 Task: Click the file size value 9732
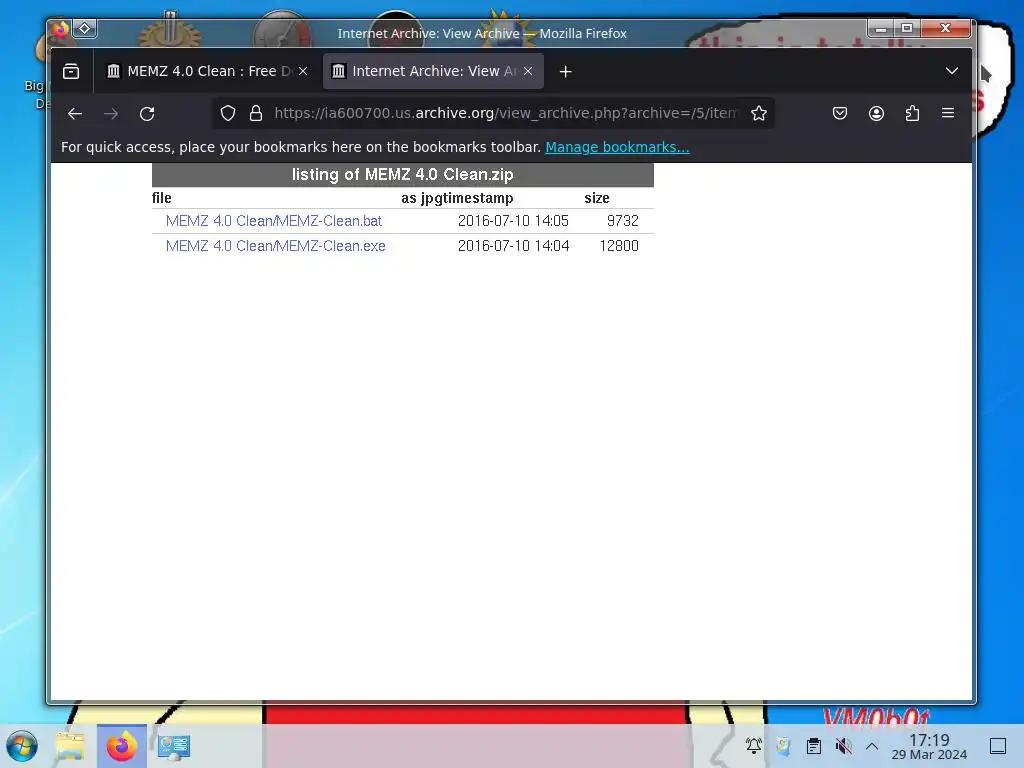pyautogui.click(x=622, y=221)
